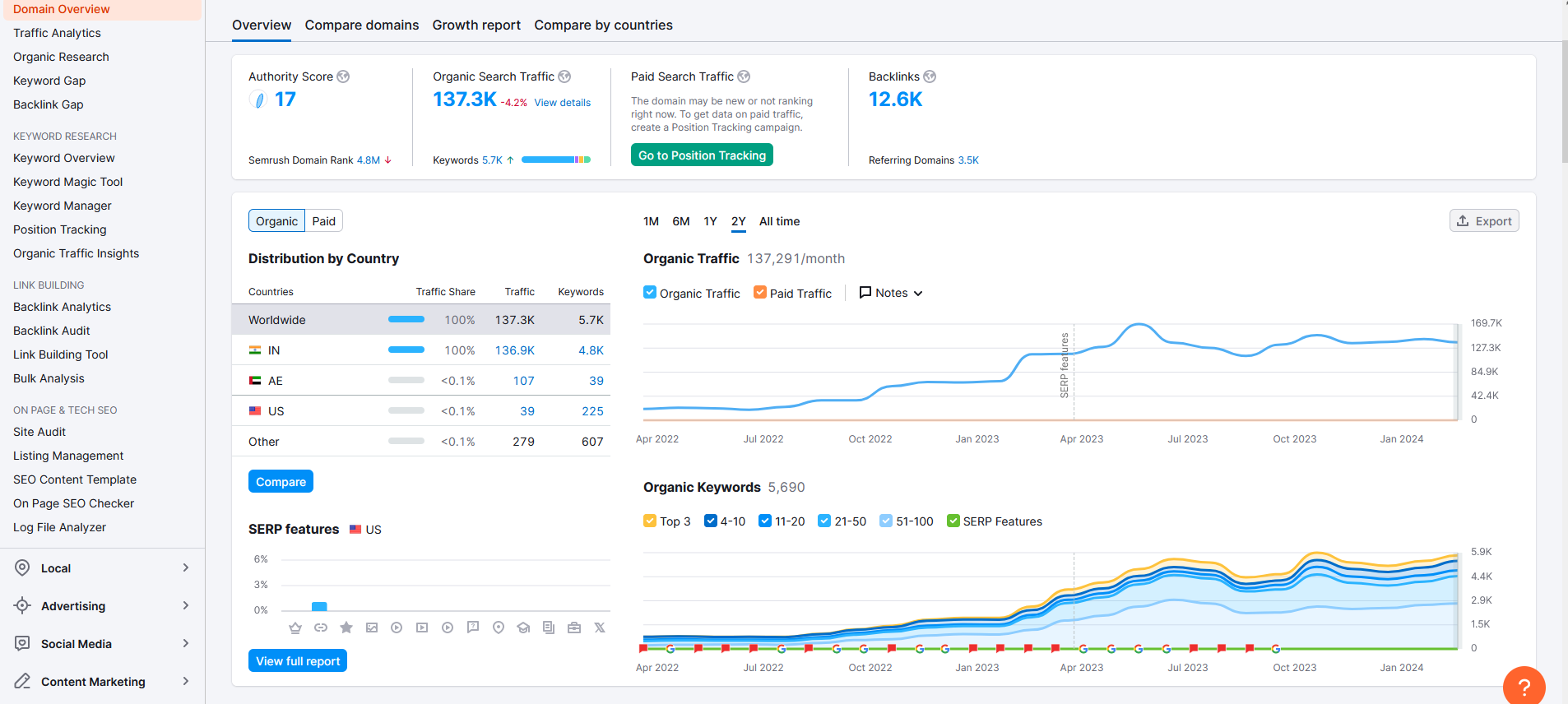Select the square video play icon in SERP features
Screen dimensions: 1568x704
pyautogui.click(x=422, y=628)
